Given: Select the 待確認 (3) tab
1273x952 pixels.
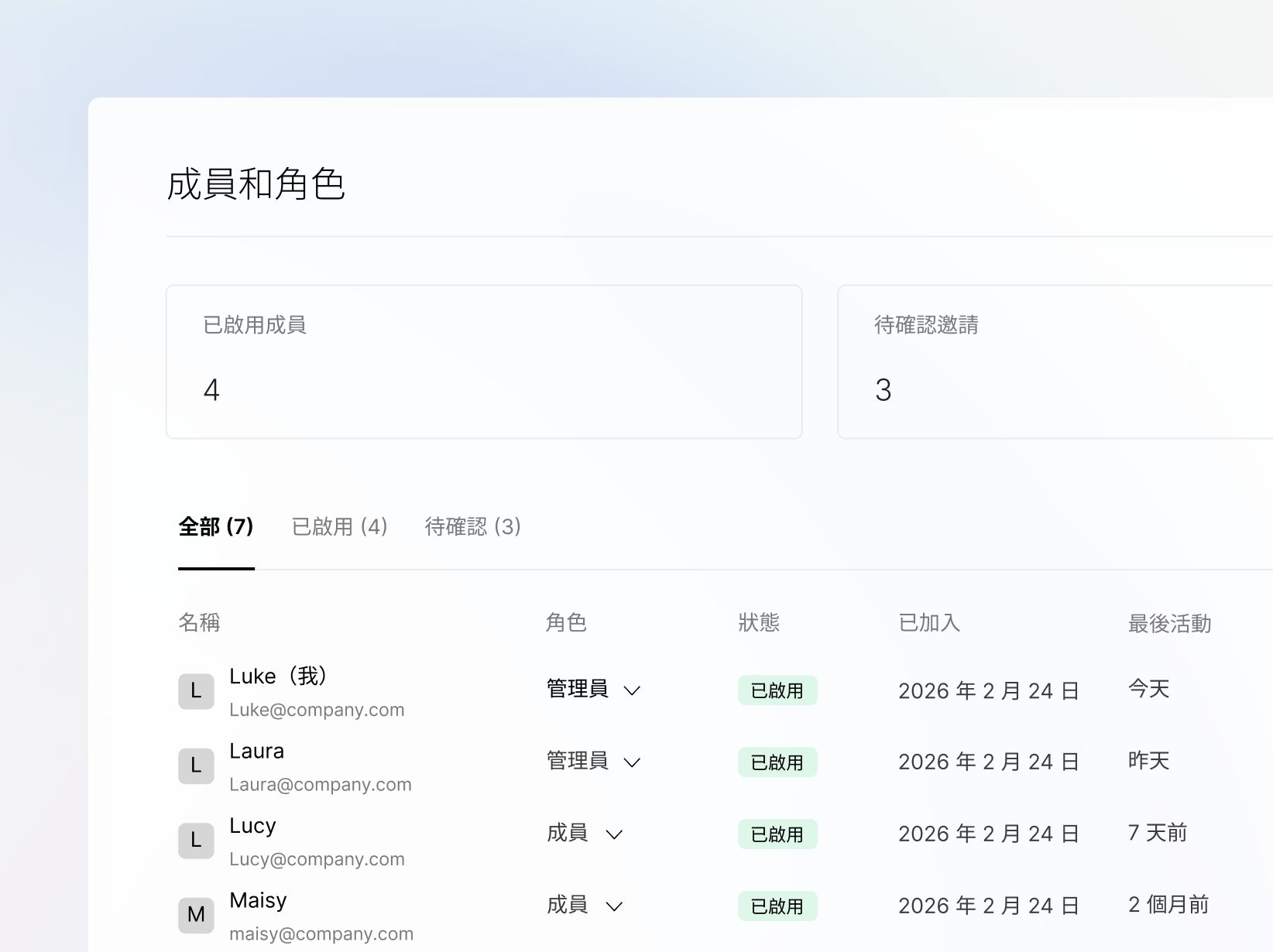Looking at the screenshot, I should click(x=473, y=527).
